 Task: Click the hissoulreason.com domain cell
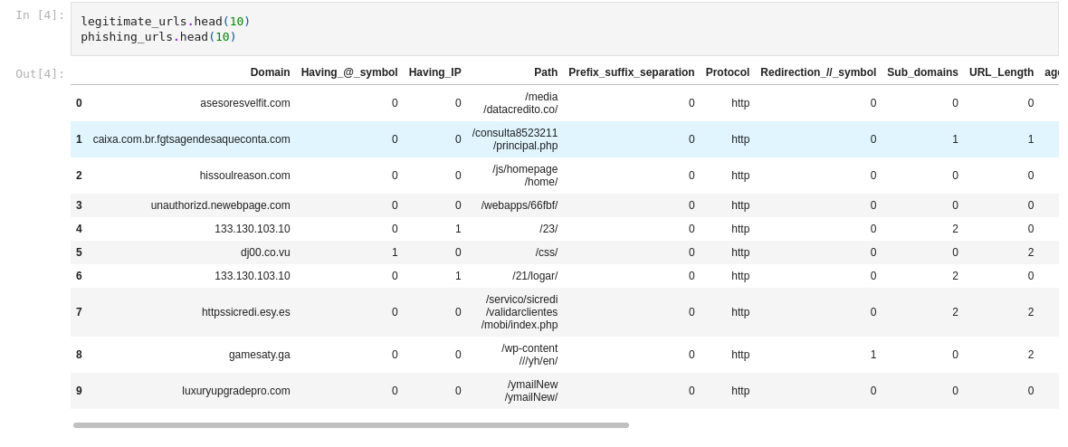pos(244,175)
